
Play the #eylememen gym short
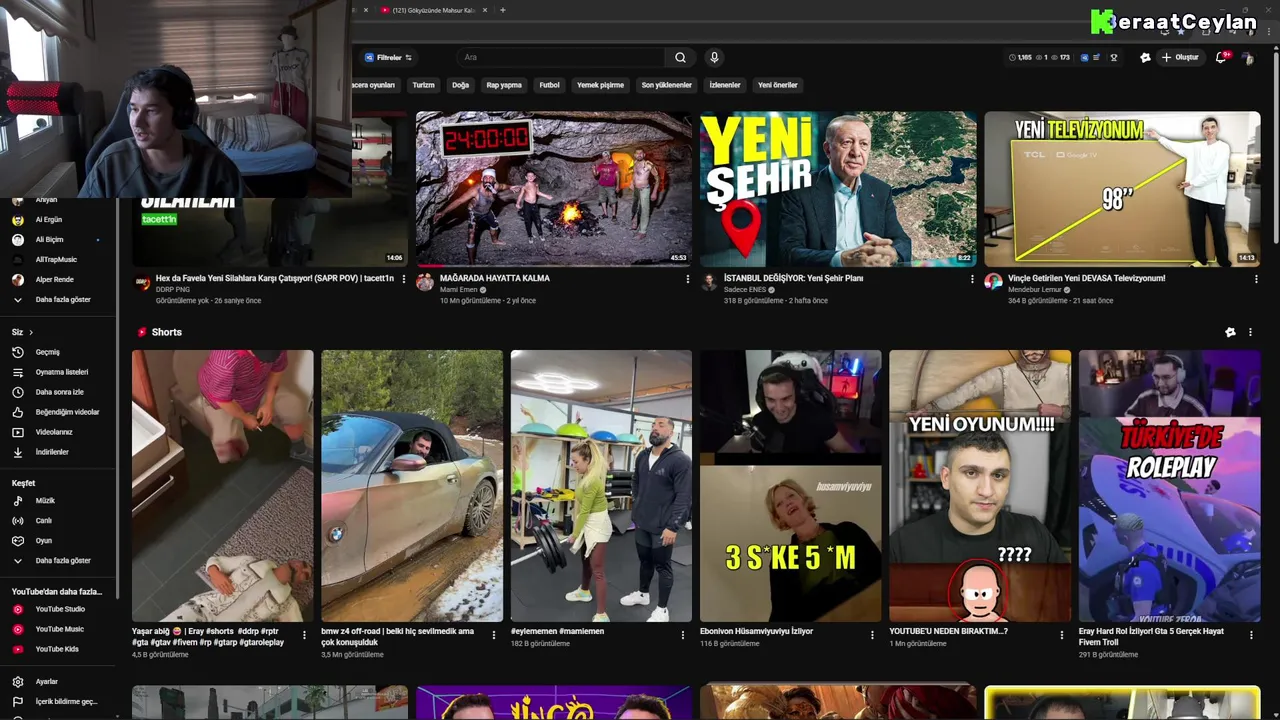click(601, 485)
